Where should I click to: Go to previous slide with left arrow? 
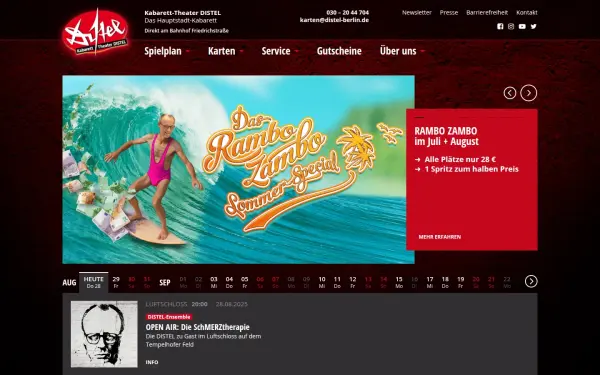tap(510, 93)
